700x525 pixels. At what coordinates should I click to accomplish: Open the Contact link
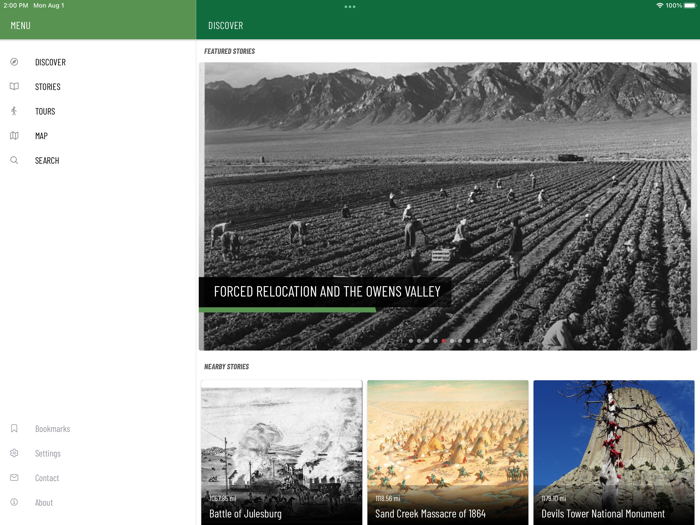coord(47,478)
